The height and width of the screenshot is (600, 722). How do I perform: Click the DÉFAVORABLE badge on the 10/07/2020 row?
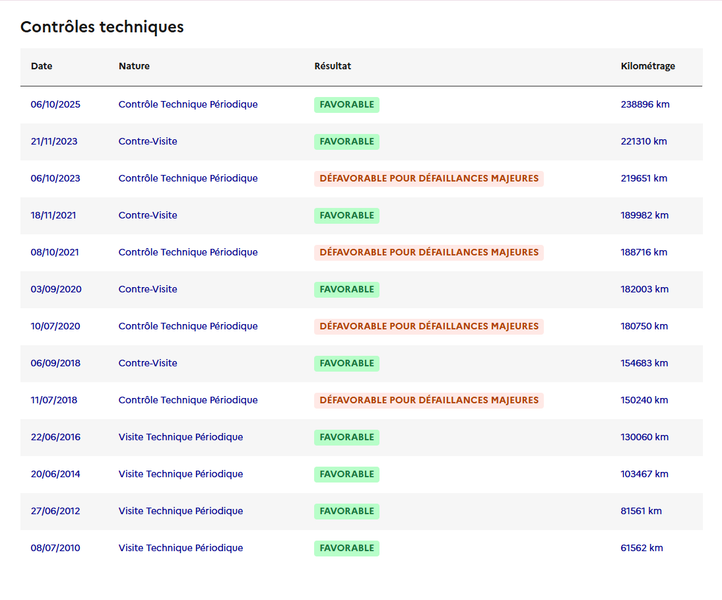tap(429, 326)
